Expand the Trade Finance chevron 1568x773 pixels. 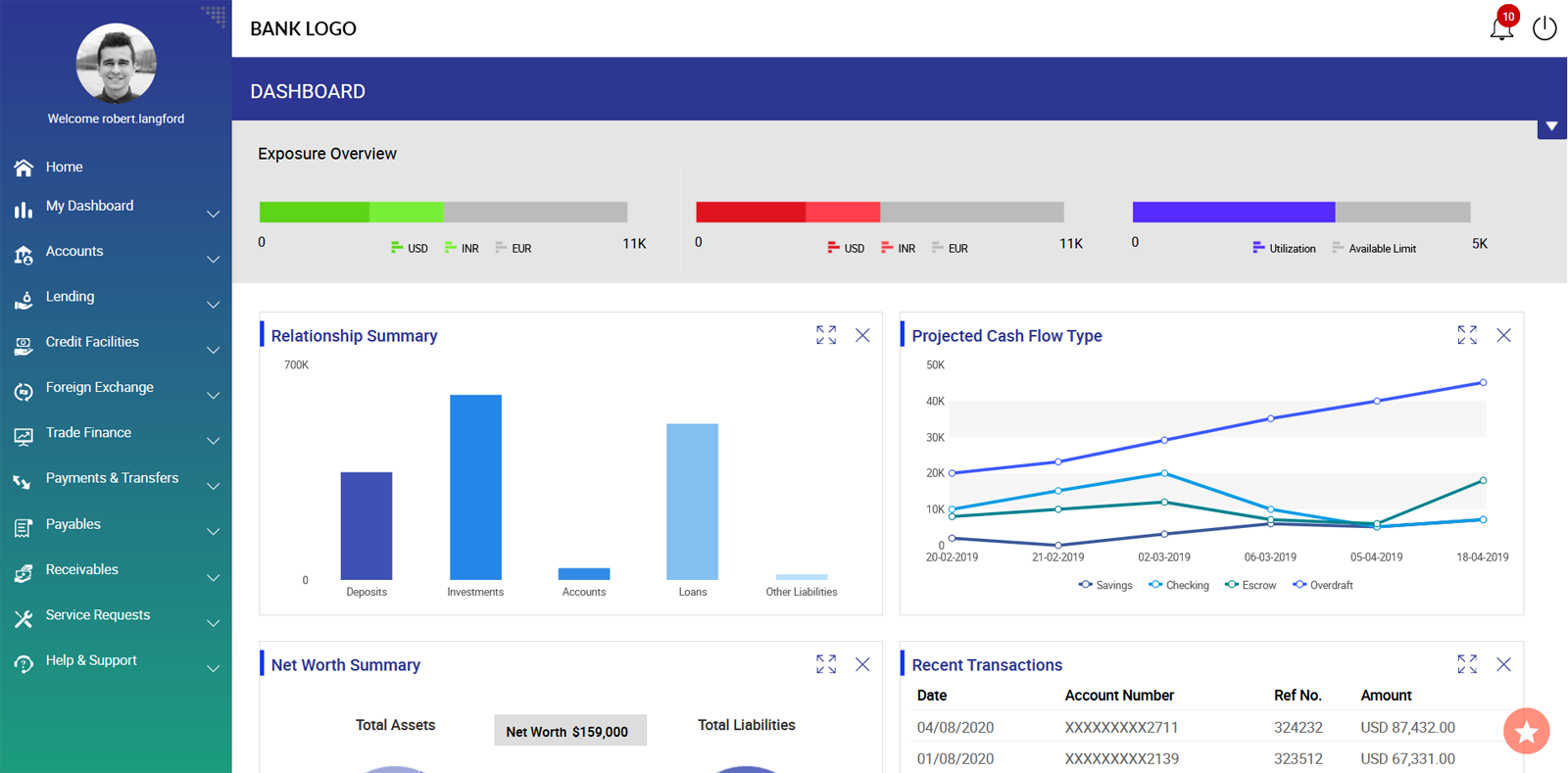[213, 441]
